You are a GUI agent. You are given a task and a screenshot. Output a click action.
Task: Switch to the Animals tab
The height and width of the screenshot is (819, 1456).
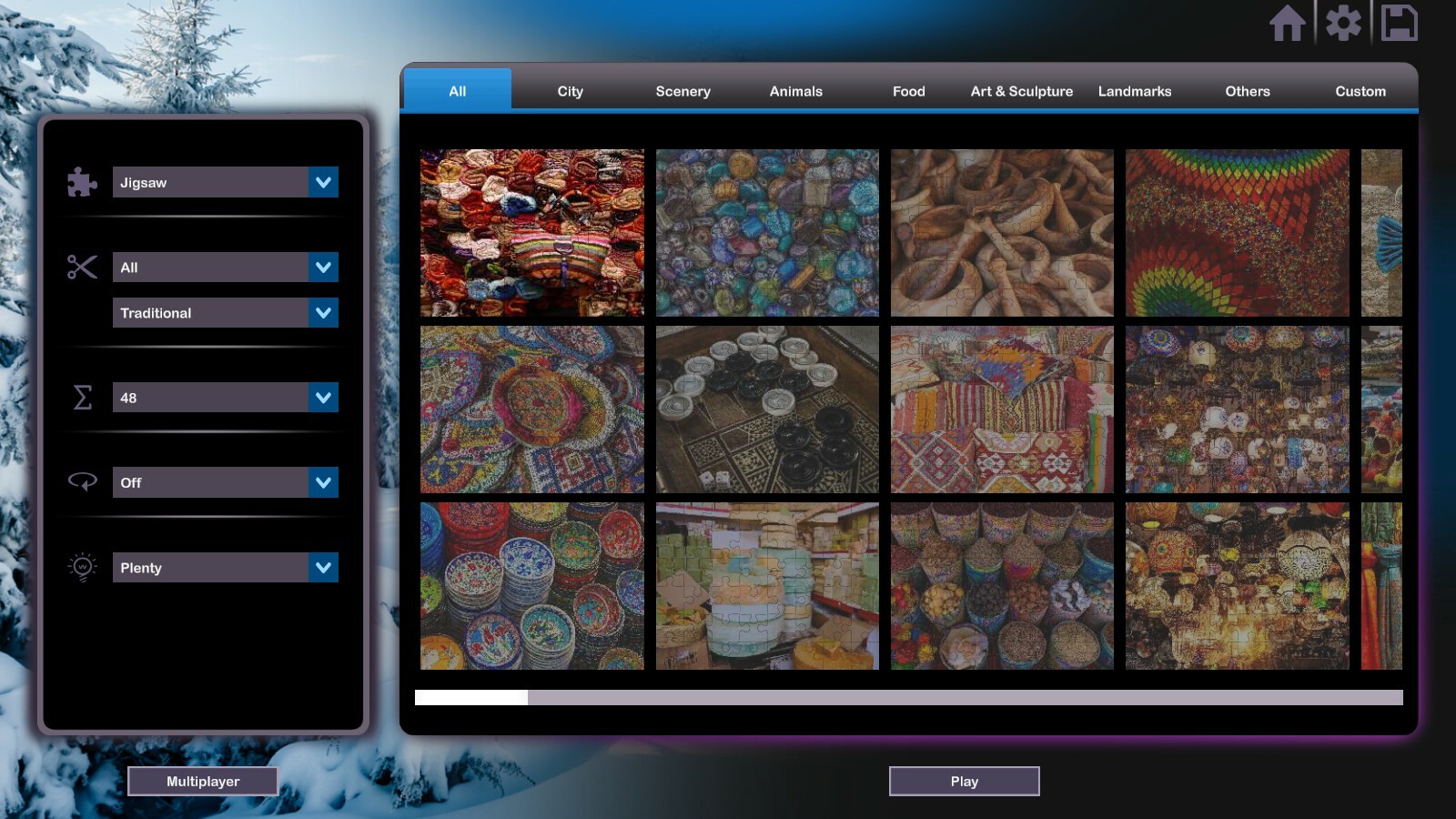click(795, 91)
